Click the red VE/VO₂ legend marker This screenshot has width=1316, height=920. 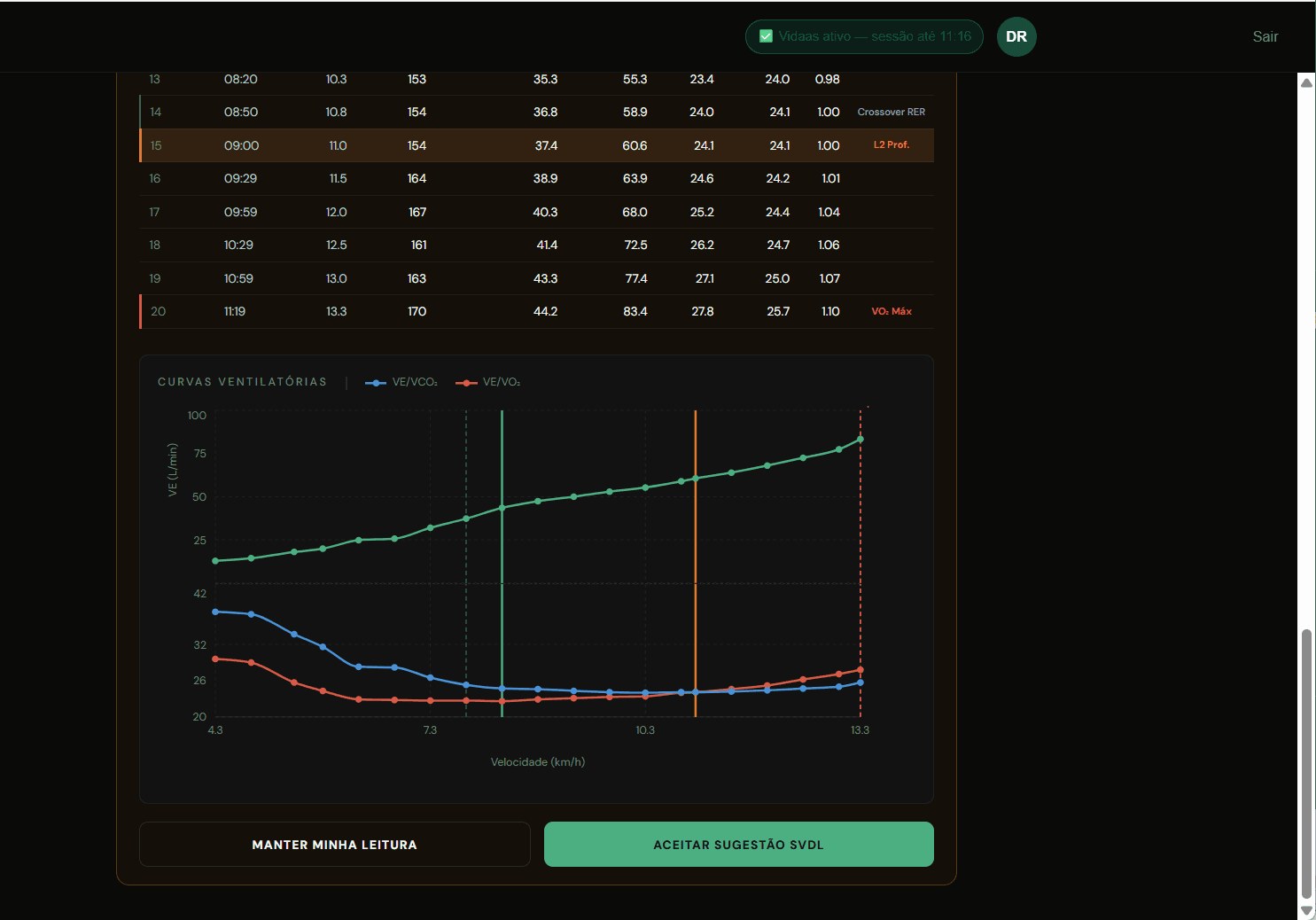pyautogui.click(x=466, y=383)
